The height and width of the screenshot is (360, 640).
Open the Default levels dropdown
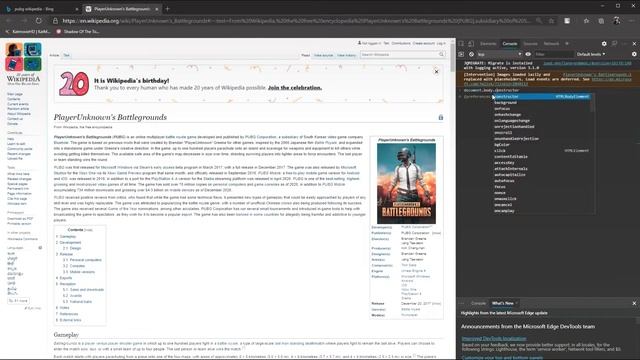591,54
